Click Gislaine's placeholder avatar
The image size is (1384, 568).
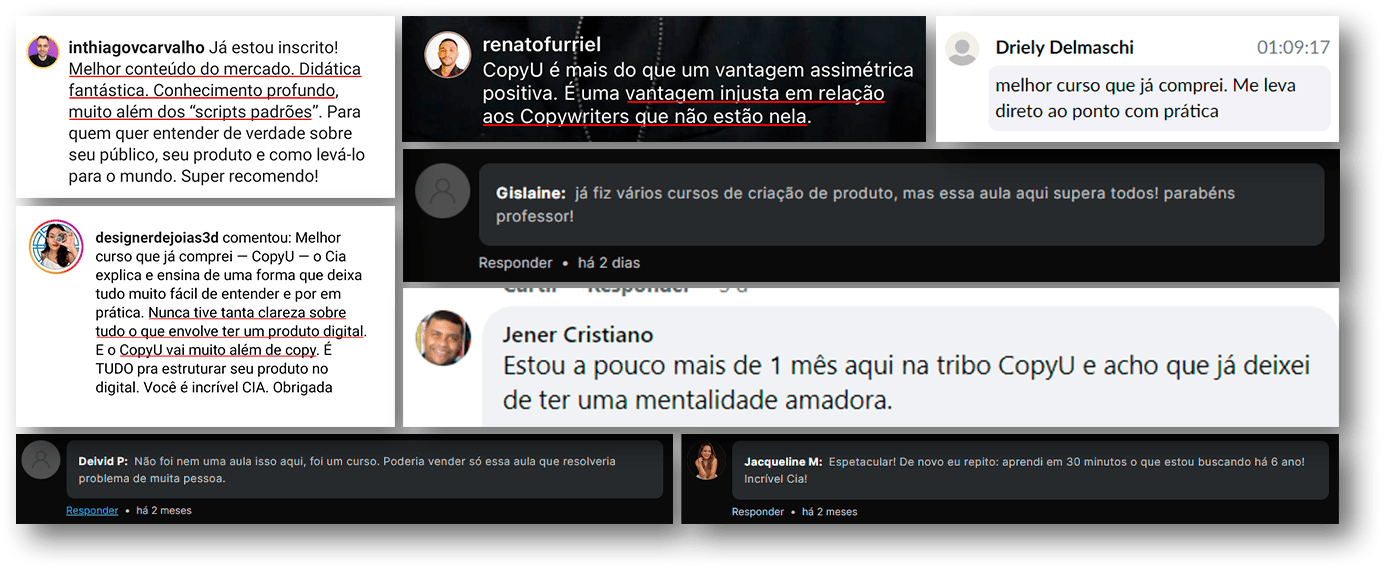442,191
